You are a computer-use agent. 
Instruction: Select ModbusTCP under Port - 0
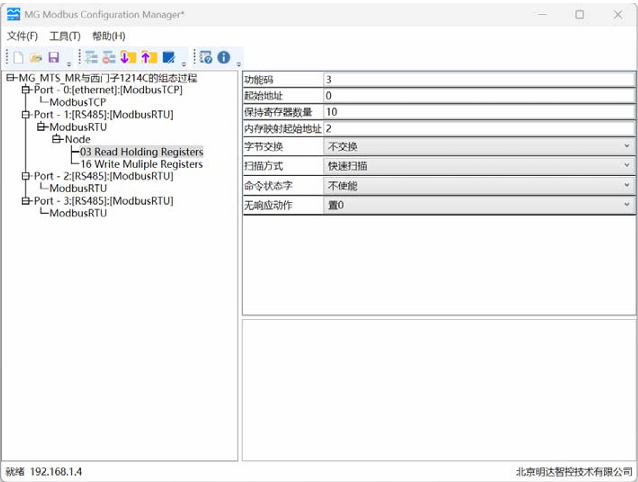[x=78, y=102]
